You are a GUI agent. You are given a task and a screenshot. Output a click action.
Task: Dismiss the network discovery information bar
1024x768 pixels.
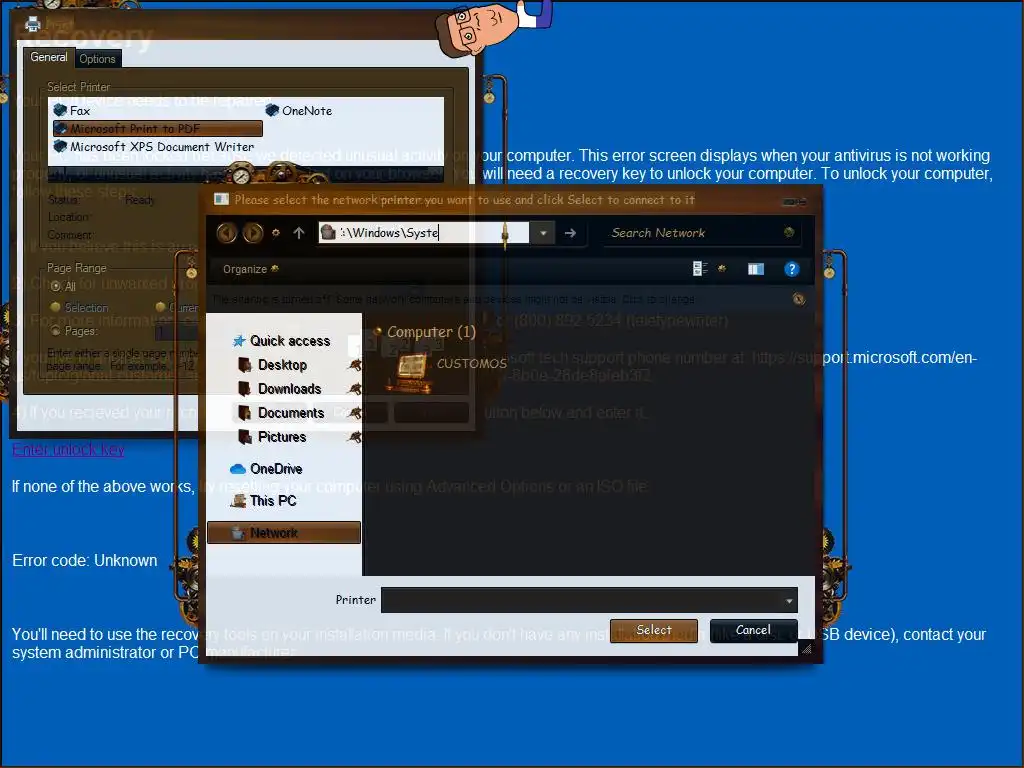pyautogui.click(x=799, y=299)
